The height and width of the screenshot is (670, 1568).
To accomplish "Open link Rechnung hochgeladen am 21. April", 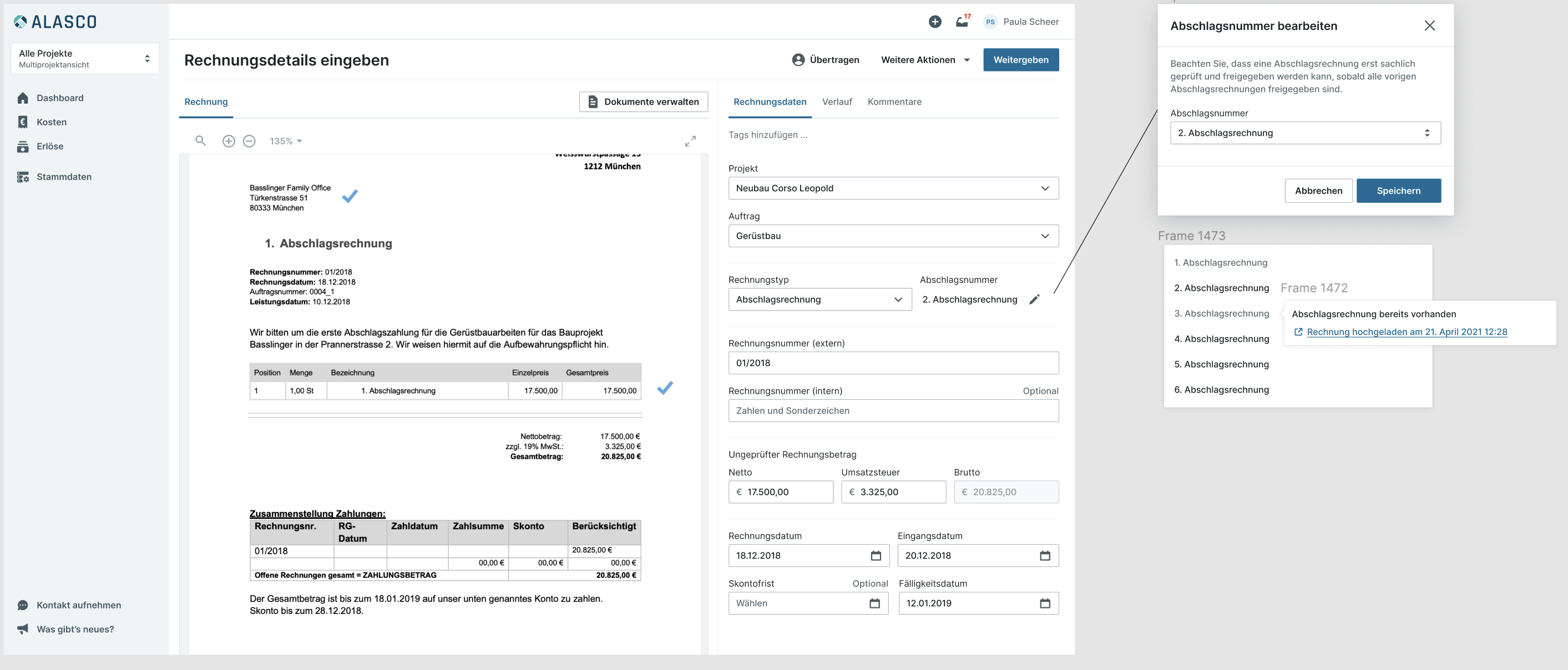I will tap(1407, 332).
